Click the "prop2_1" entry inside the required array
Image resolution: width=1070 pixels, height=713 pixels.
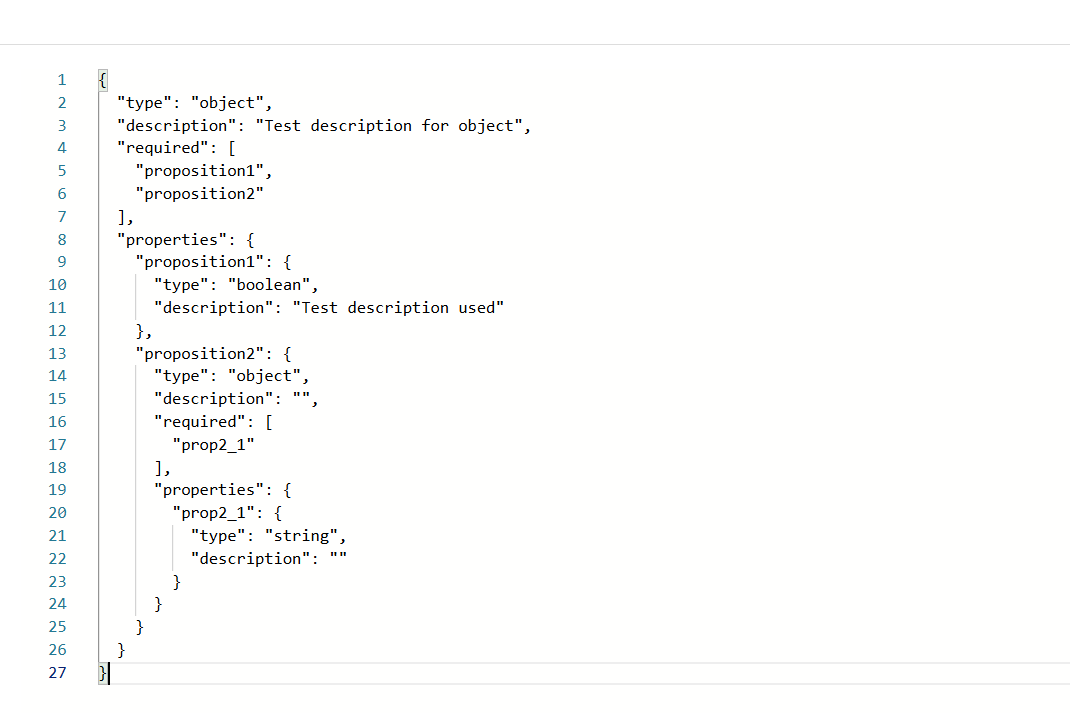coord(213,445)
